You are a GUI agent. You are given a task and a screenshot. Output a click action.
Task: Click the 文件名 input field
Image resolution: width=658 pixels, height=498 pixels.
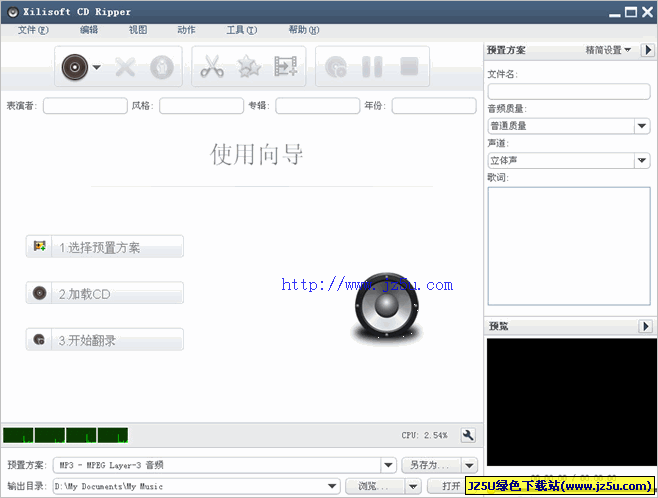[569, 91]
